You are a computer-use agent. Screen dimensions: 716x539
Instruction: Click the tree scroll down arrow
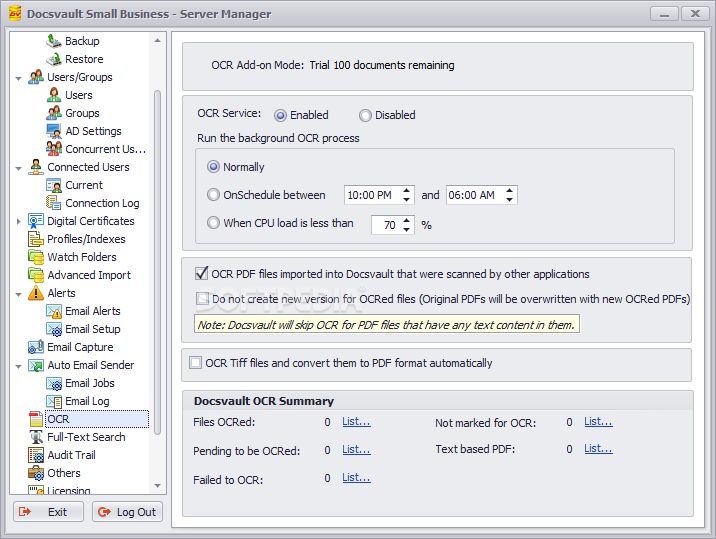point(158,486)
